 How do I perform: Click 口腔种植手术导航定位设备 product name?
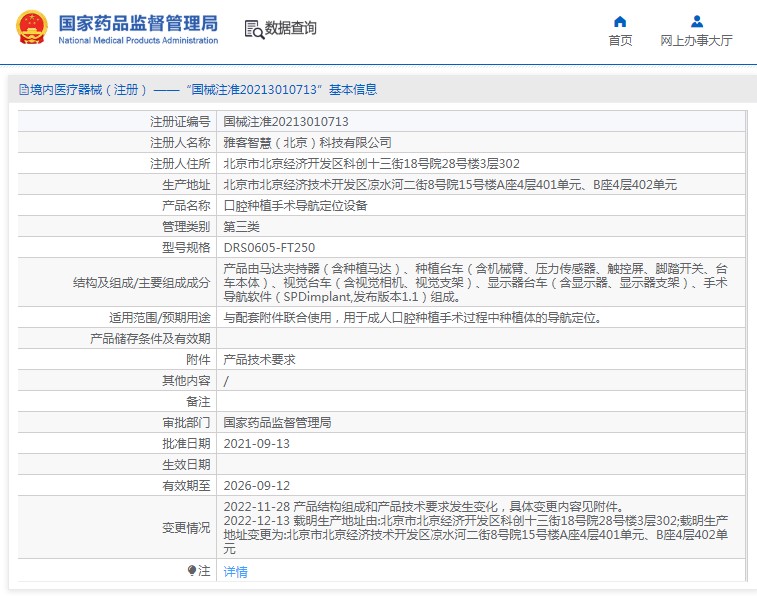(x=295, y=206)
